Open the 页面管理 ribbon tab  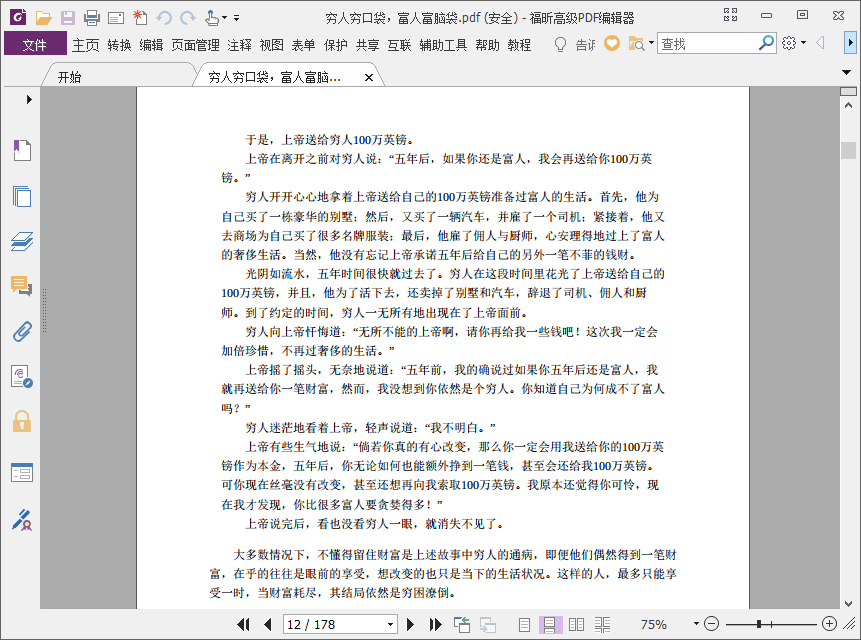coord(195,44)
